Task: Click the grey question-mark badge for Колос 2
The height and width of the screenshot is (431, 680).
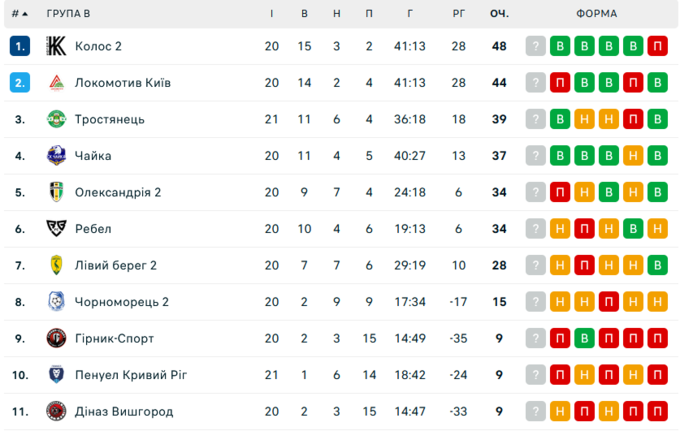Action: pyautogui.click(x=536, y=46)
